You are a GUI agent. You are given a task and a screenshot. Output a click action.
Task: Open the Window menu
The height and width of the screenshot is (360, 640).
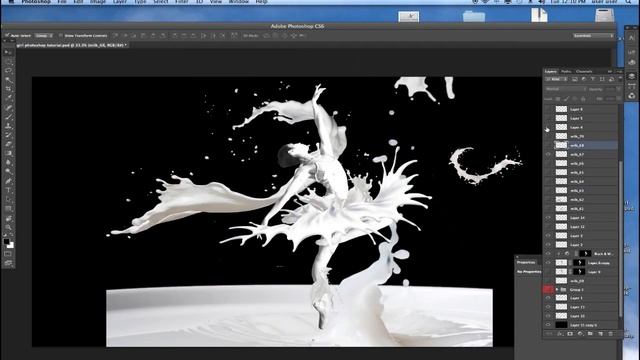tap(238, 2)
